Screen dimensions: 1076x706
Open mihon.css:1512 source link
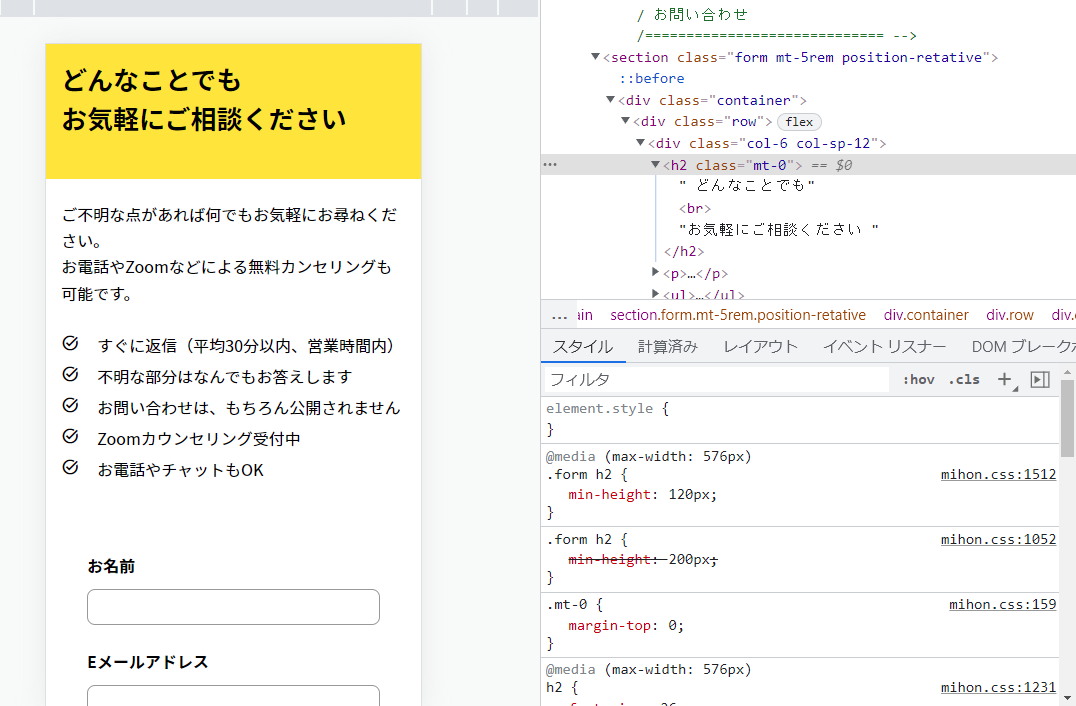[997, 475]
